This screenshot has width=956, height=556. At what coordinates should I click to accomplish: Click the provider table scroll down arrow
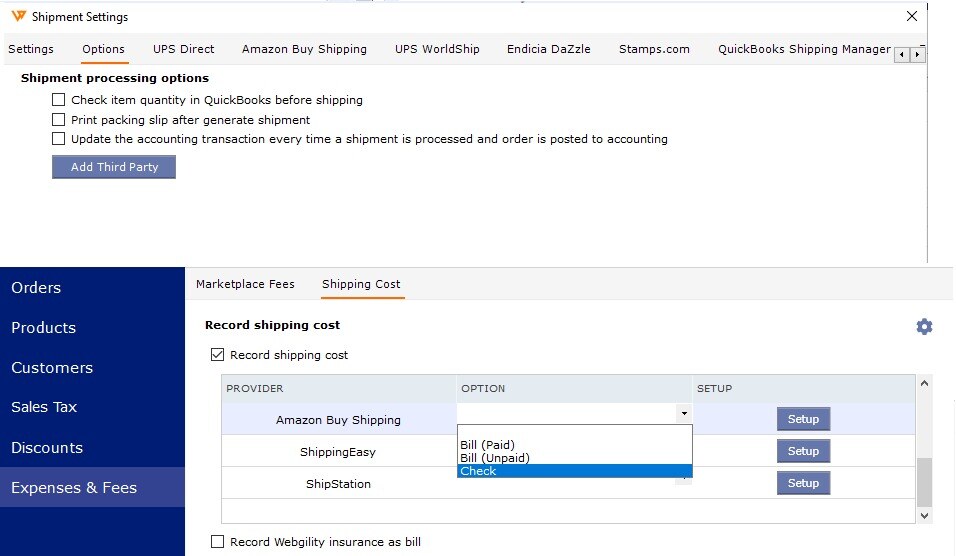tap(924, 516)
